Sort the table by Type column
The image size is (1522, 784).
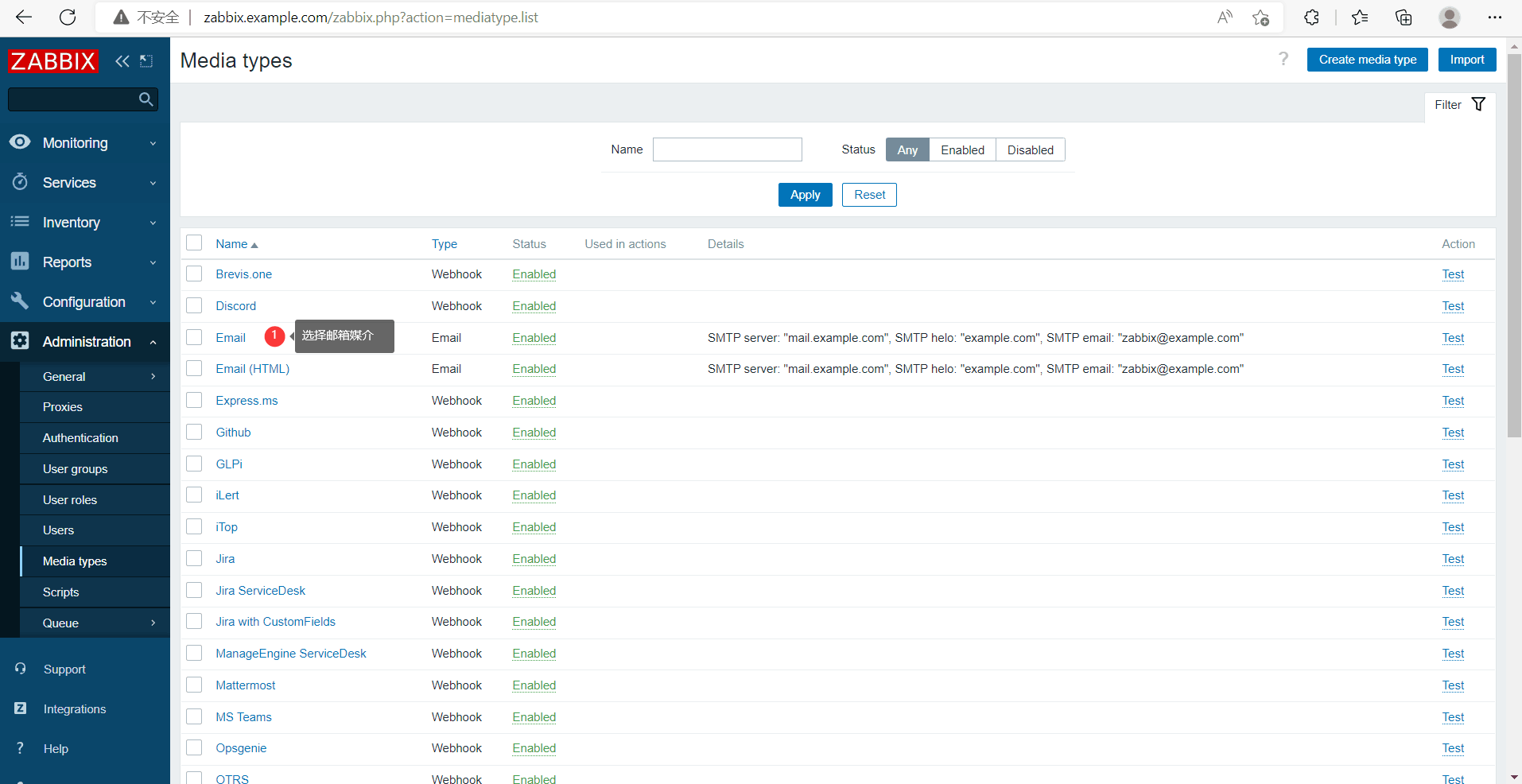(x=445, y=244)
